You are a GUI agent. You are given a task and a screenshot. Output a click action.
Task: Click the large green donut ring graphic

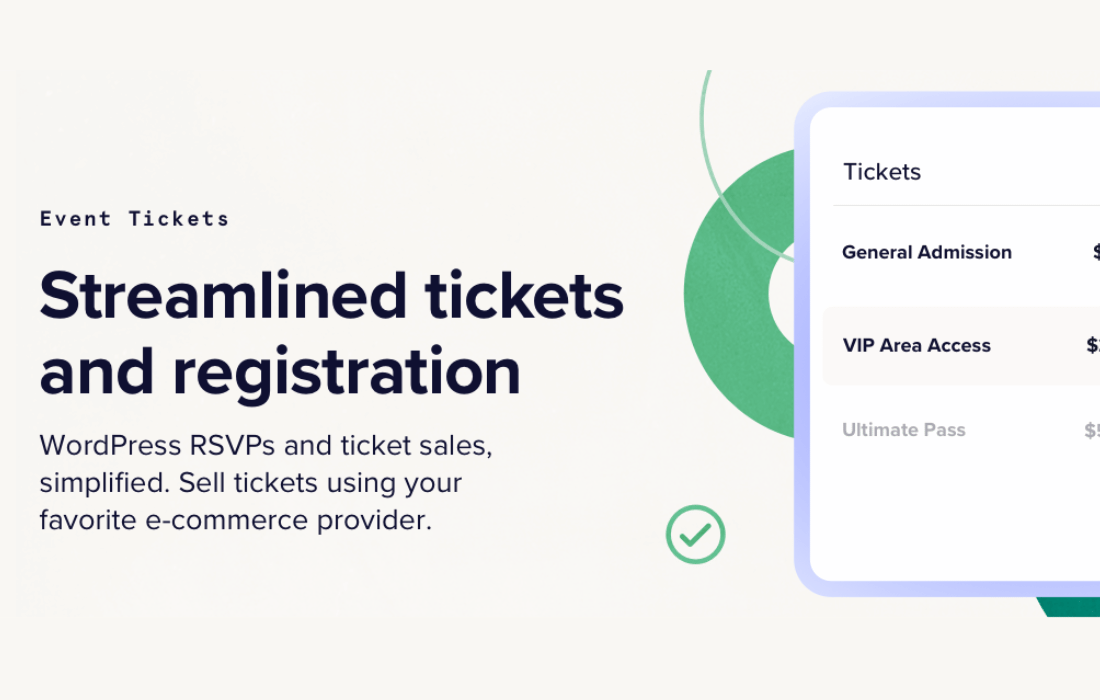coord(730,295)
